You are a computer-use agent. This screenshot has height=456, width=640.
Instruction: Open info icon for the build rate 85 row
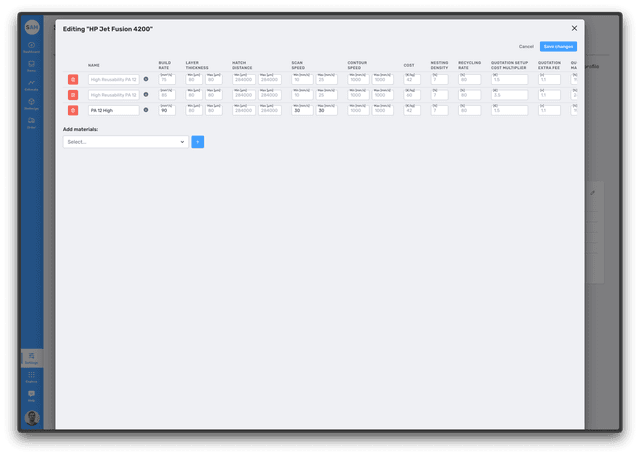click(146, 94)
